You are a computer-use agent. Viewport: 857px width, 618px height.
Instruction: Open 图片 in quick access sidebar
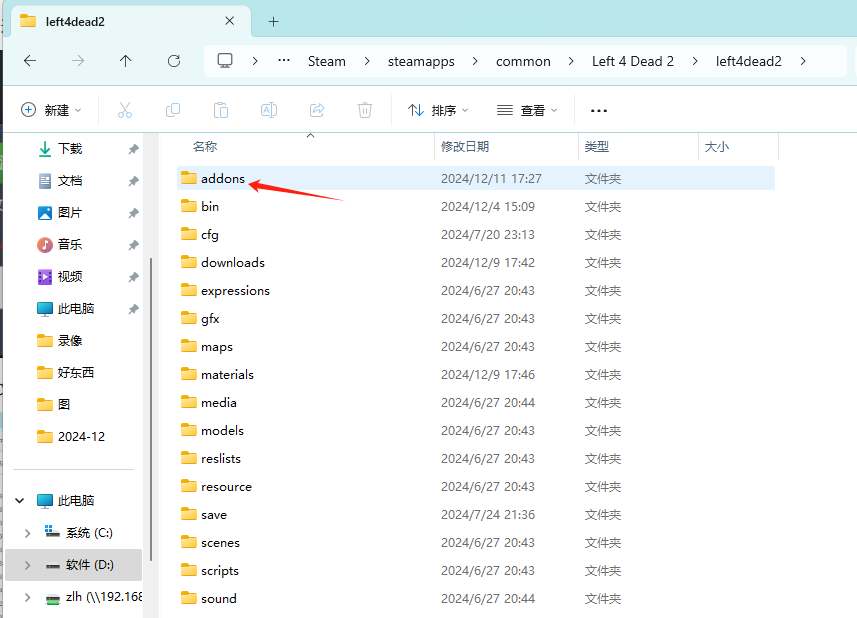70,213
